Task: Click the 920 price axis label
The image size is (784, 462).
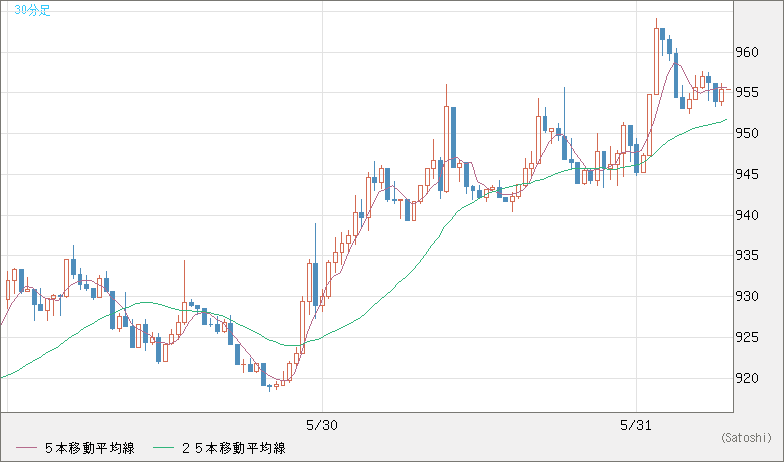Action: (x=746, y=378)
